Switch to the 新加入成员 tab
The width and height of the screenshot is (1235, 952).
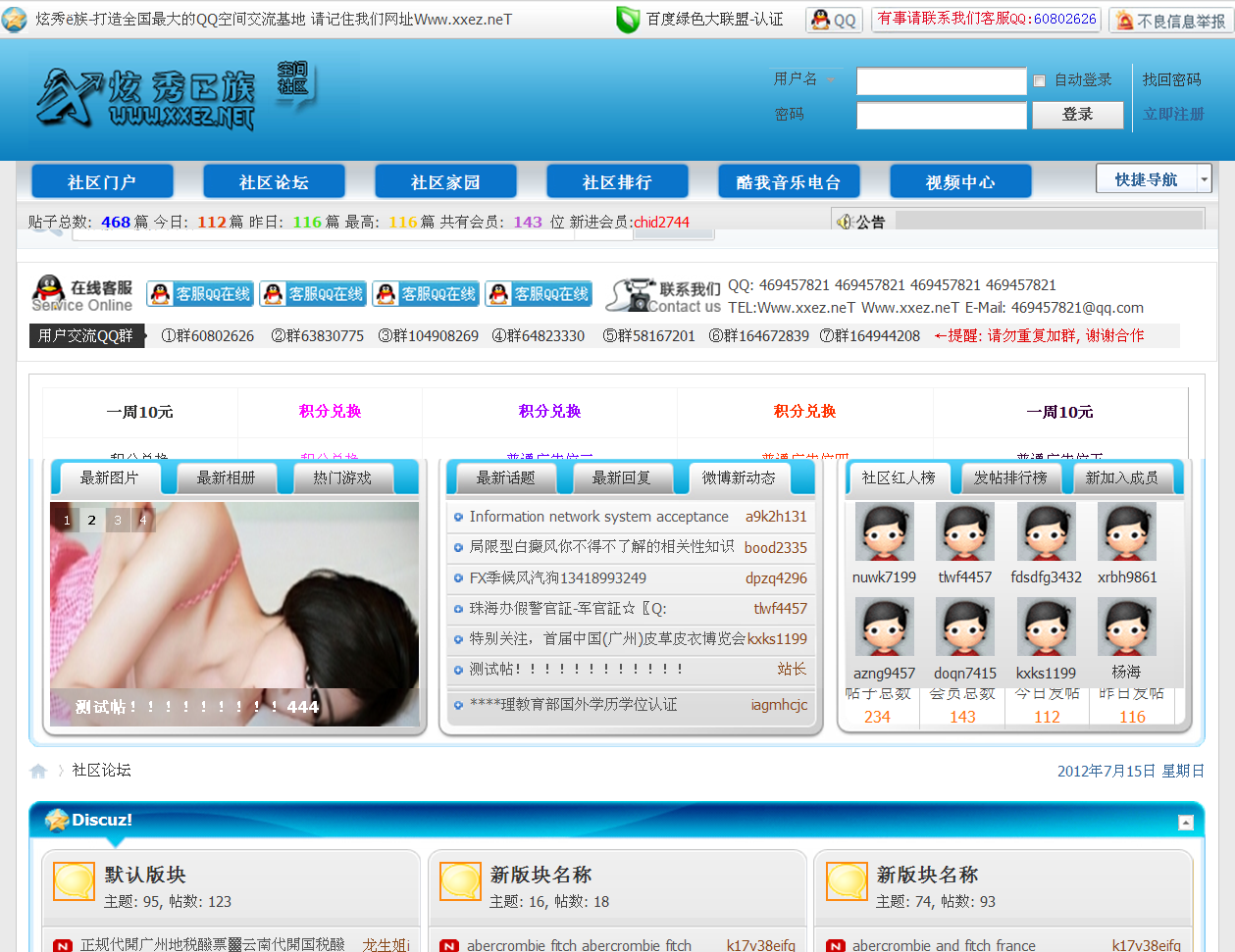pyautogui.click(x=1122, y=478)
